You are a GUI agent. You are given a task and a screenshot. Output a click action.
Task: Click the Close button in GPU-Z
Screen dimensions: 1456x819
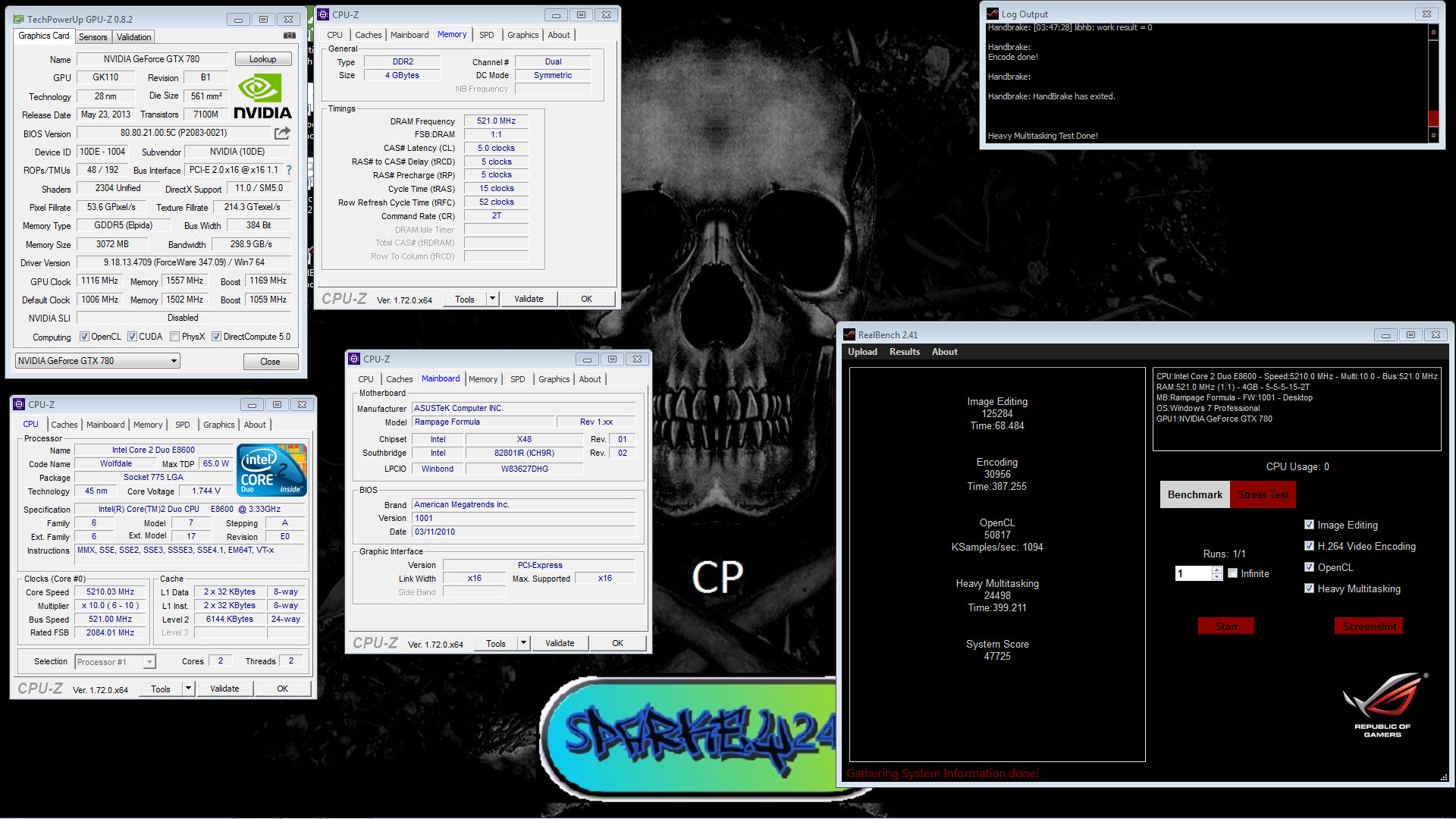point(270,362)
